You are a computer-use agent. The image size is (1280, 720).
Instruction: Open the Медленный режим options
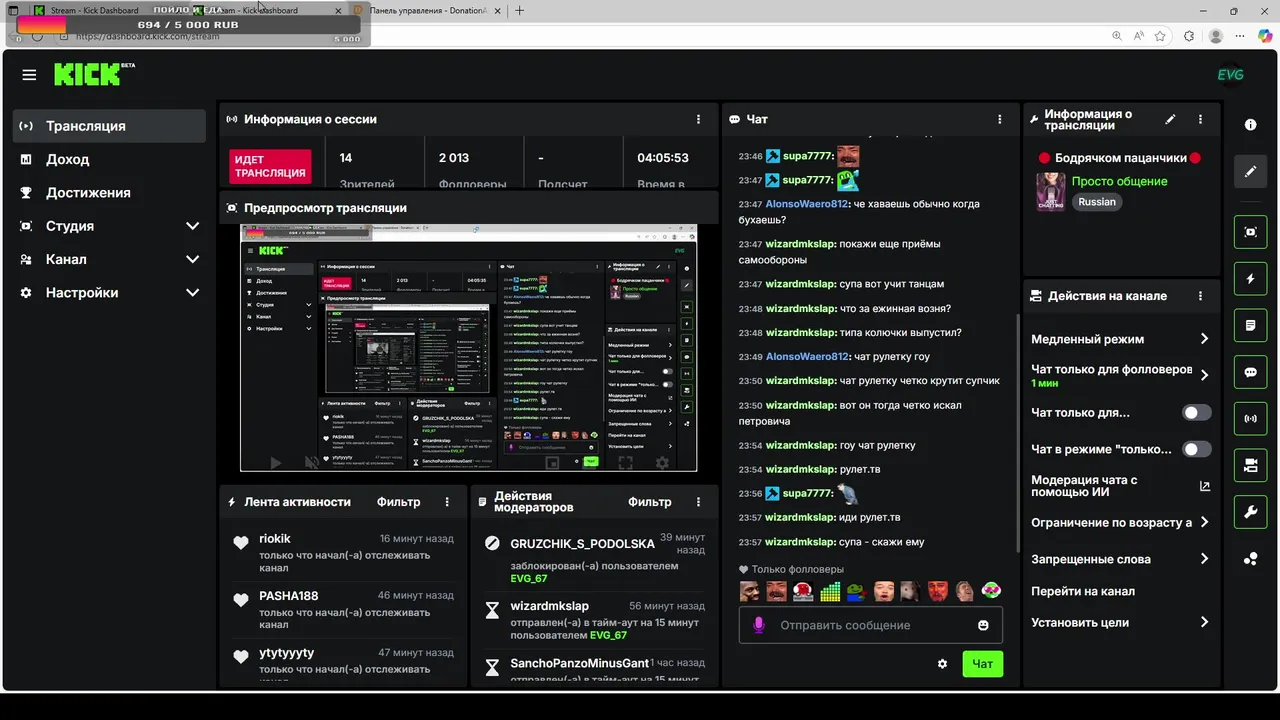(x=1121, y=339)
